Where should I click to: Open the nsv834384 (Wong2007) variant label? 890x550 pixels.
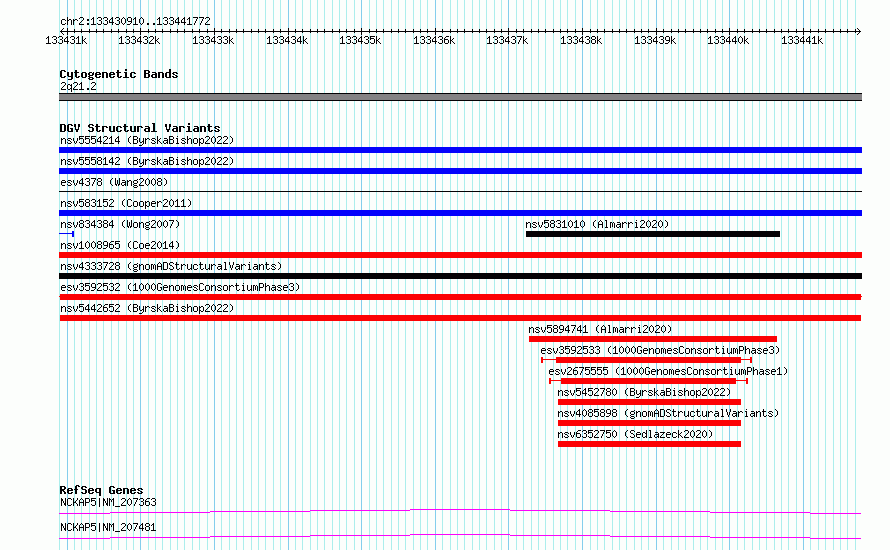120,224
